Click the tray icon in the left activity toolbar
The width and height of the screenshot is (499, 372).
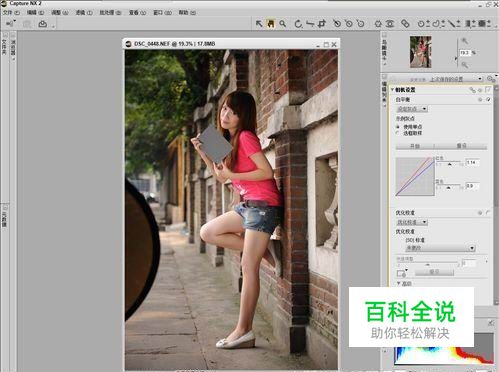coord(43,24)
